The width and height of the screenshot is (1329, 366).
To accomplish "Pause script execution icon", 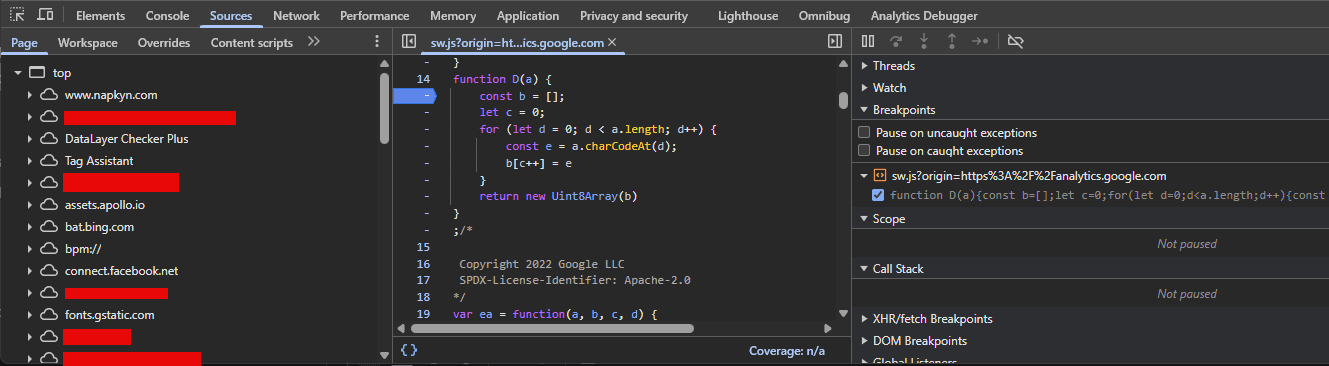I will (868, 41).
